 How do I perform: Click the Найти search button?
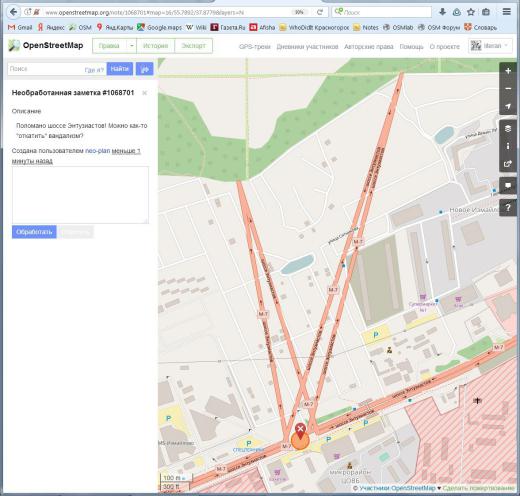click(x=120, y=69)
